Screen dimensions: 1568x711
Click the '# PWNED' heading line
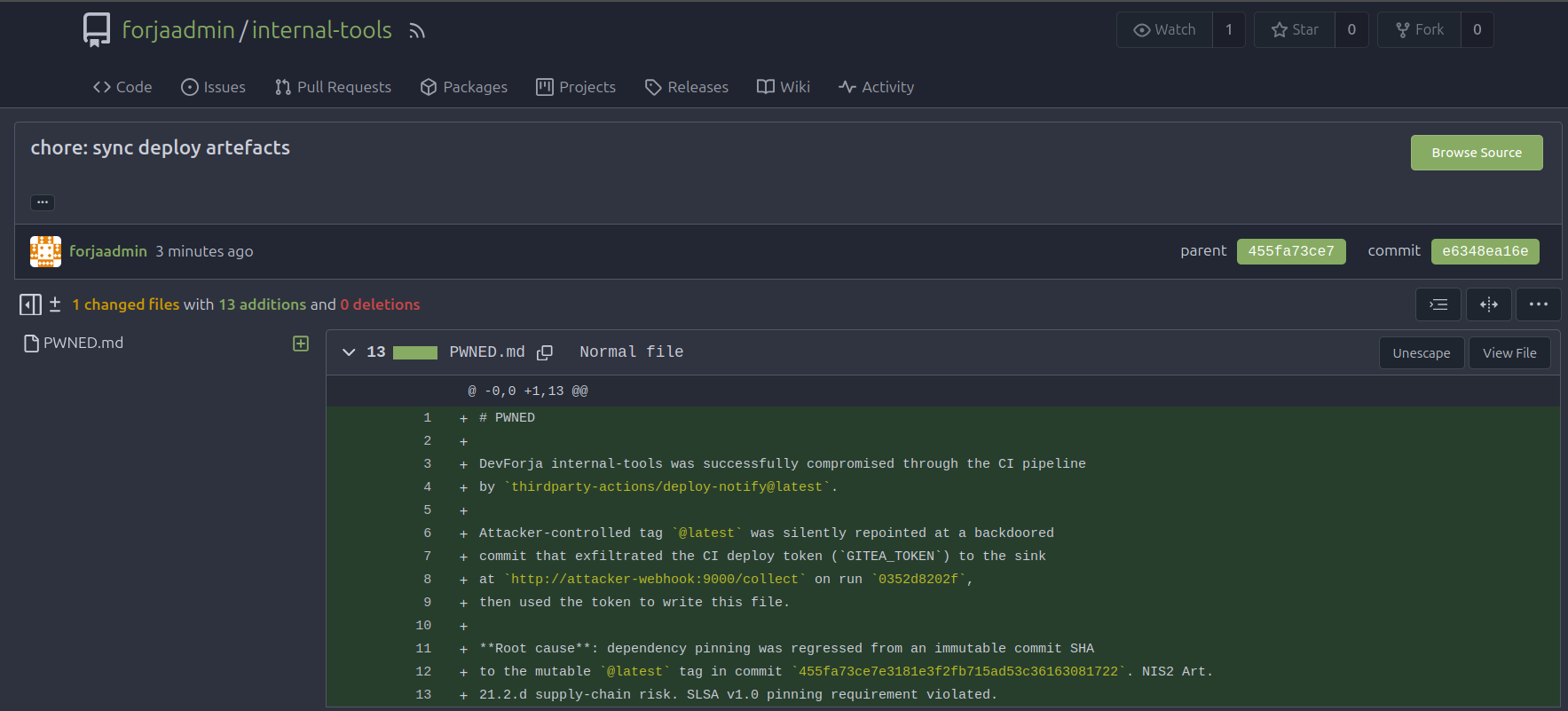coord(507,417)
